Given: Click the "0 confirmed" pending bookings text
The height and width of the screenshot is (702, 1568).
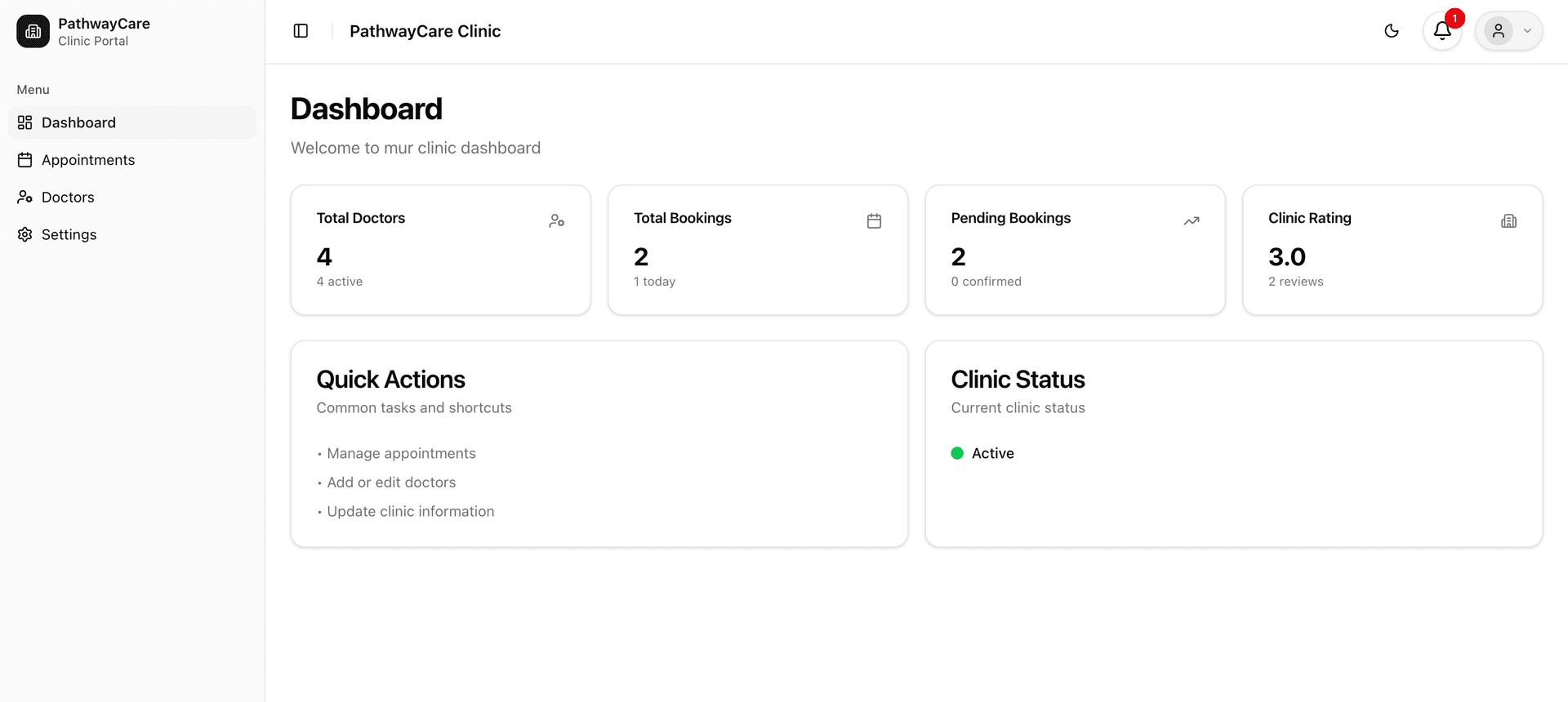Looking at the screenshot, I should pos(986,282).
